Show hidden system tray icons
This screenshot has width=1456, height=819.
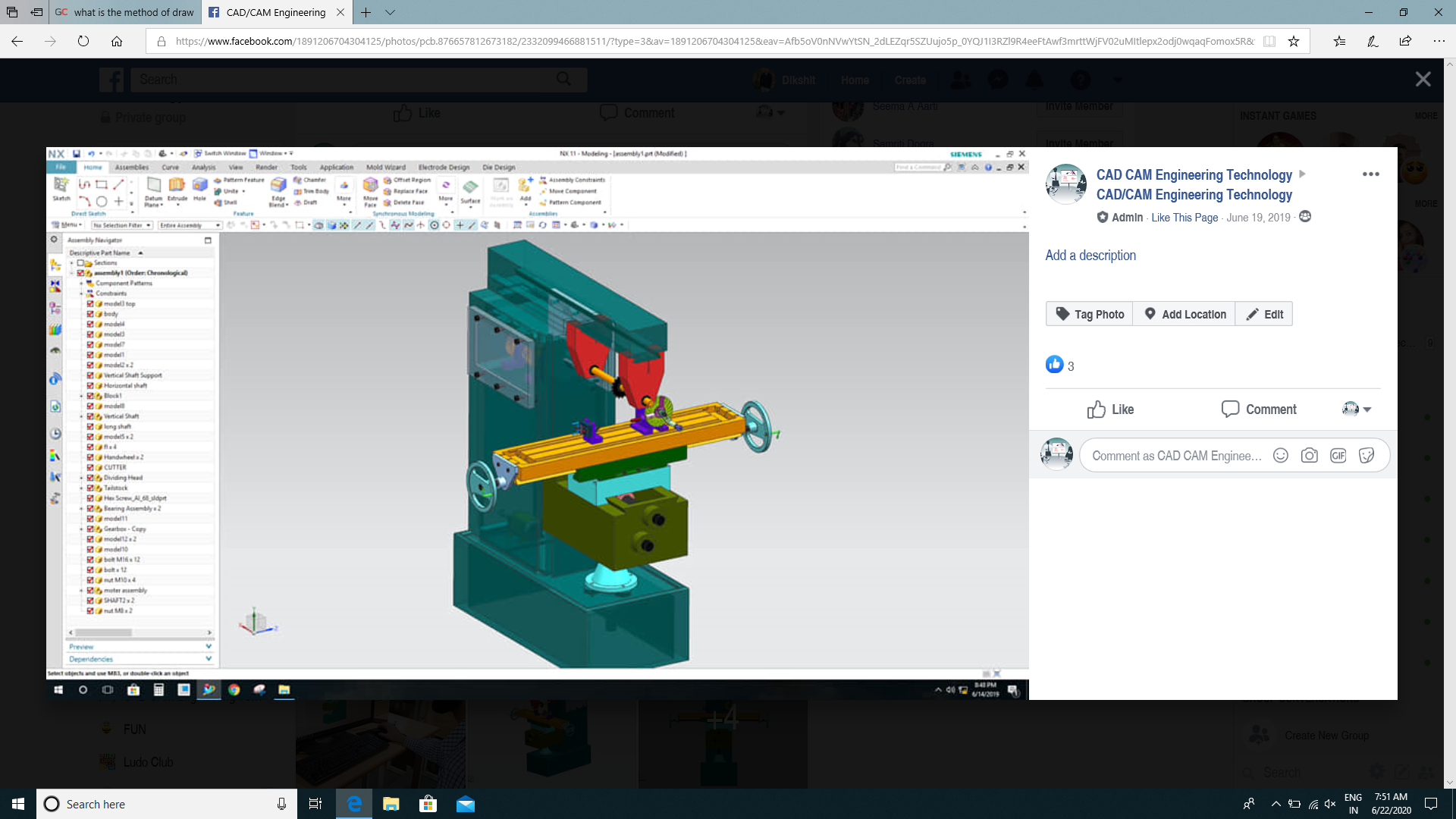[x=1276, y=804]
